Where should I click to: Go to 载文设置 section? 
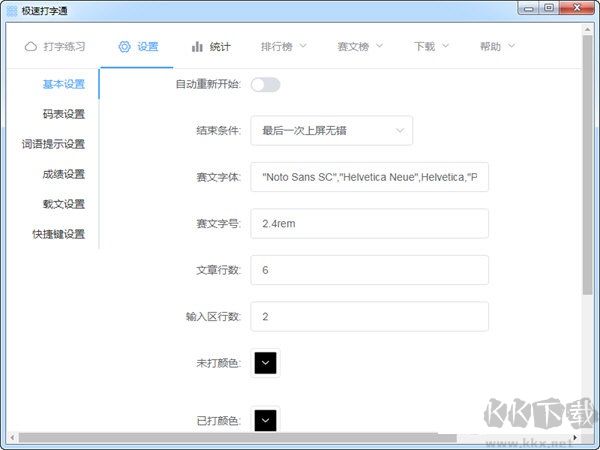pyautogui.click(x=63, y=204)
